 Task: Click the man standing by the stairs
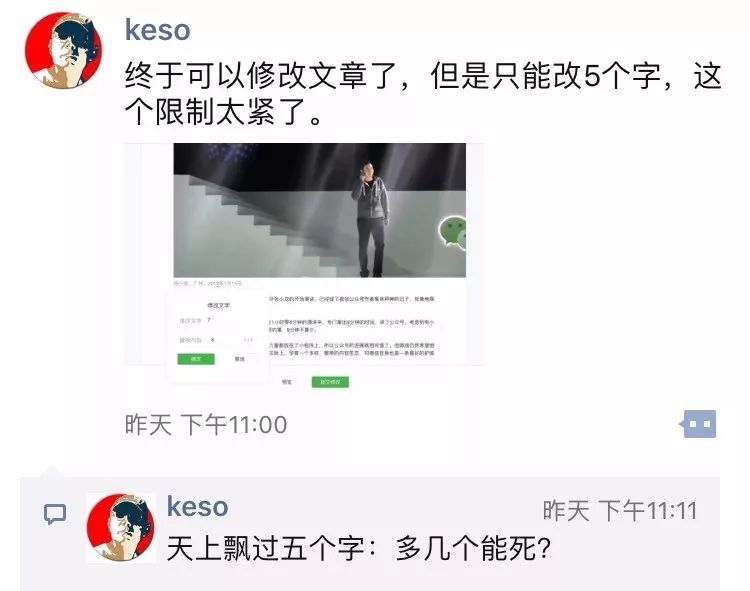tap(371, 219)
